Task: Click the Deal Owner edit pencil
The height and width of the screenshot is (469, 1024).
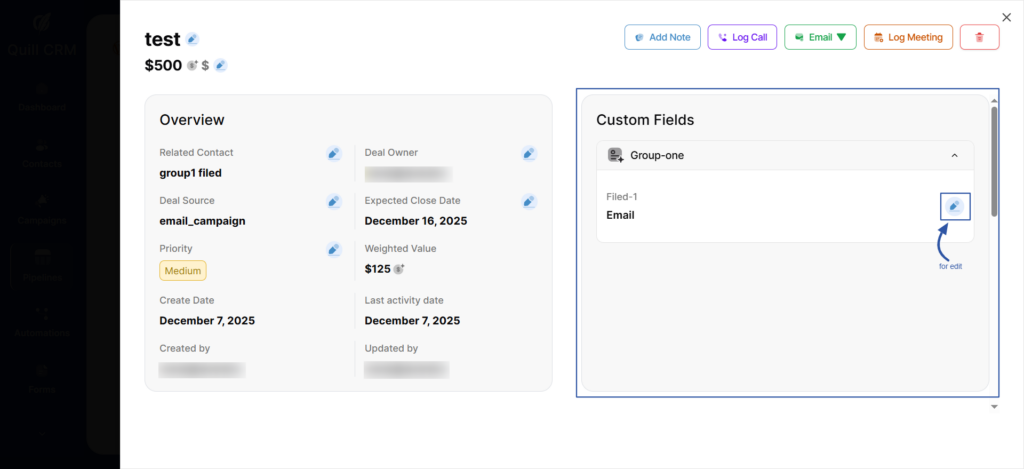Action: (528, 153)
